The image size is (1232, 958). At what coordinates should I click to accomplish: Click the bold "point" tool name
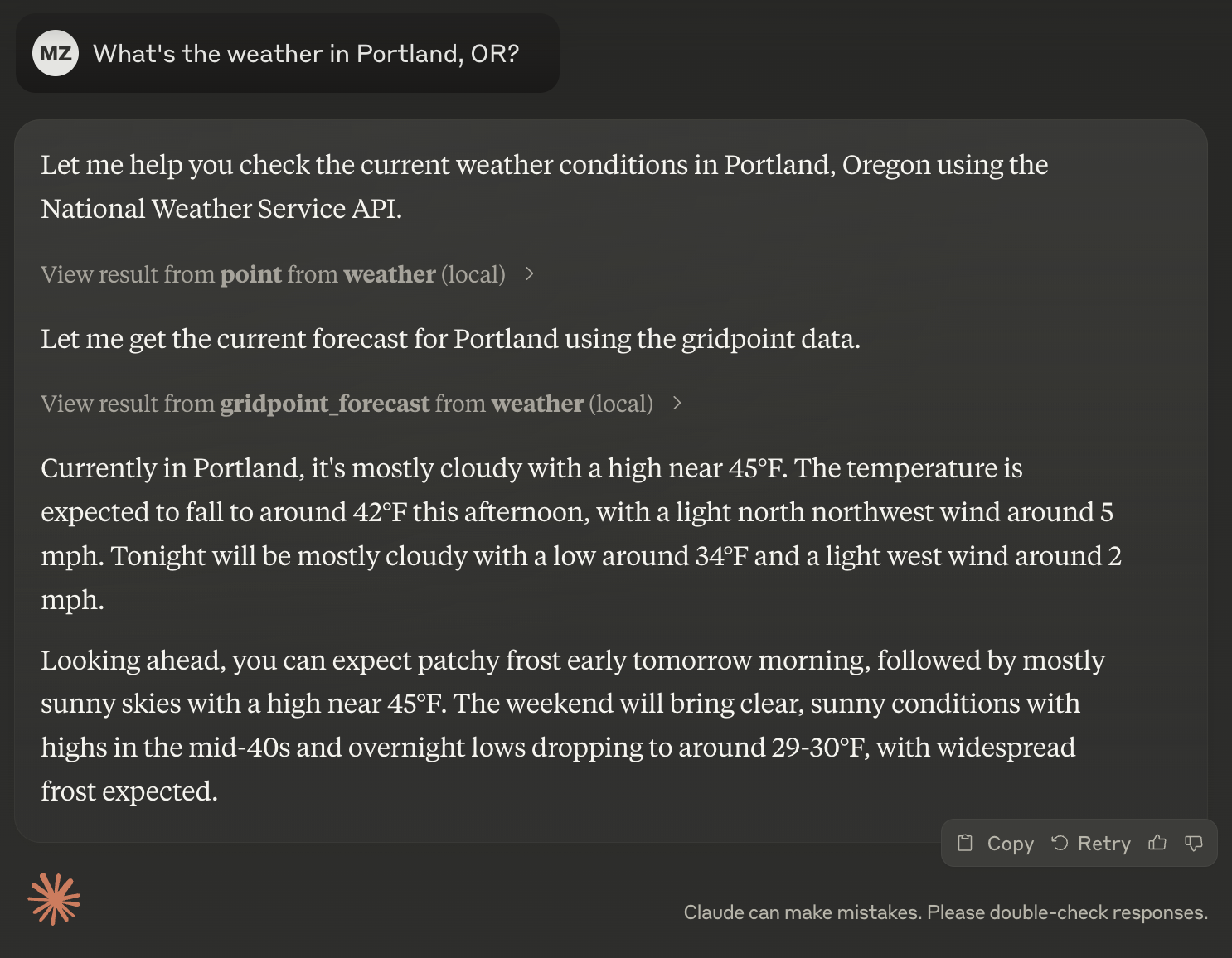pyautogui.click(x=250, y=274)
